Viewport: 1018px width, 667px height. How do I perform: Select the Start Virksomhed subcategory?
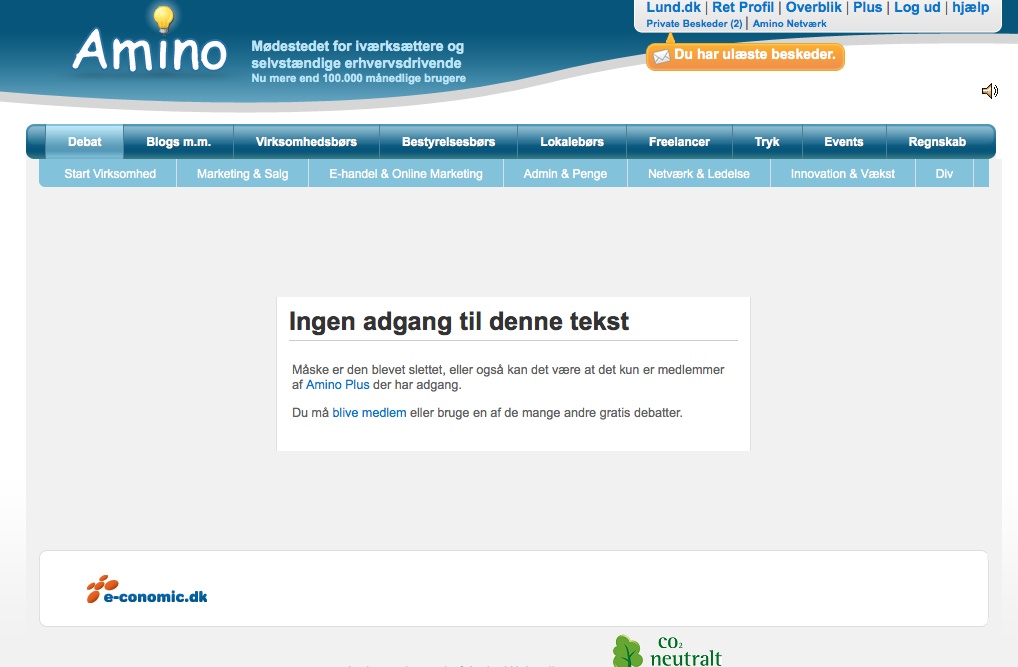[110, 174]
